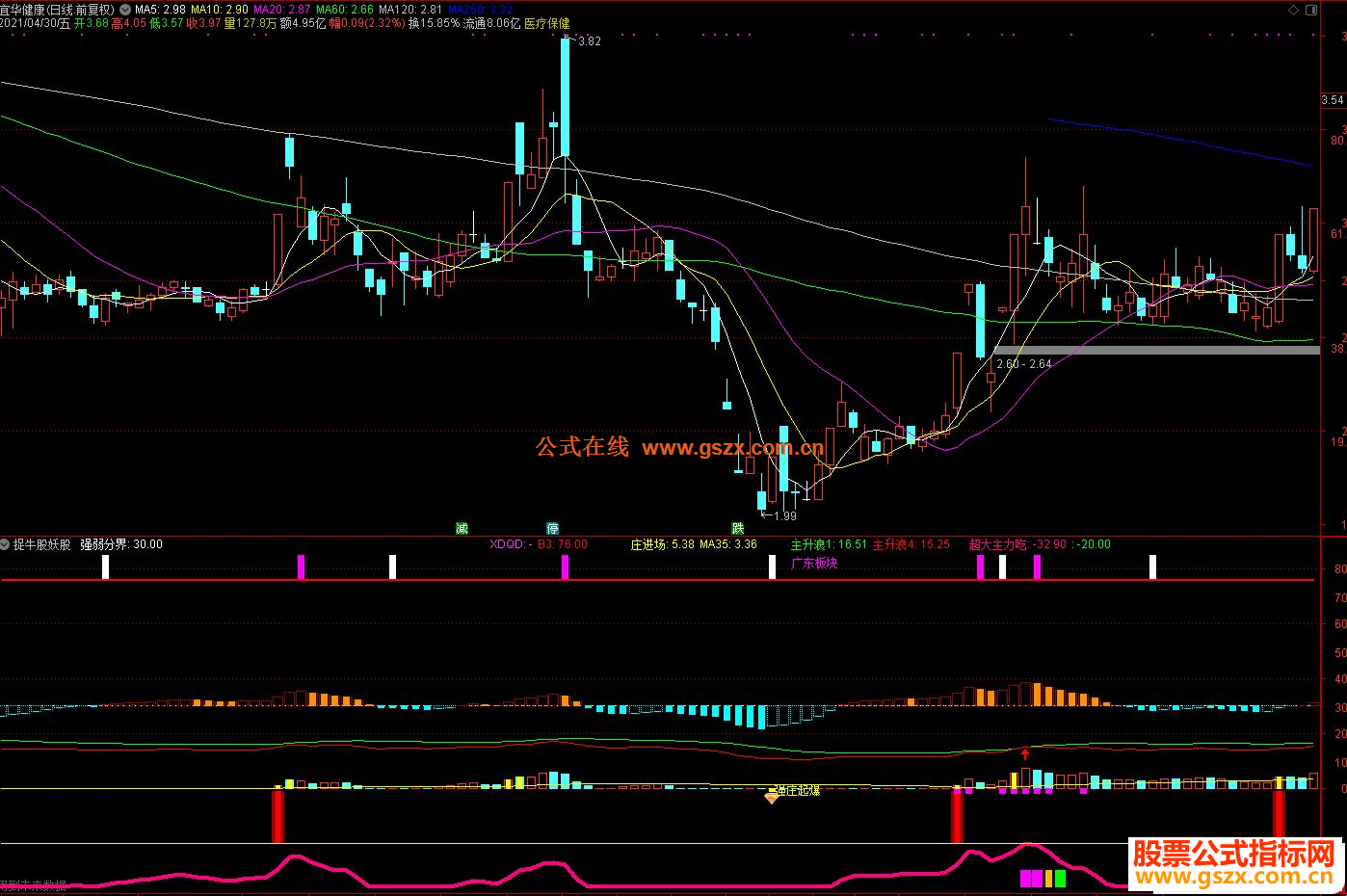Click the 主升浪1: 16.51 value
The width and height of the screenshot is (1347, 896).
tap(829, 544)
